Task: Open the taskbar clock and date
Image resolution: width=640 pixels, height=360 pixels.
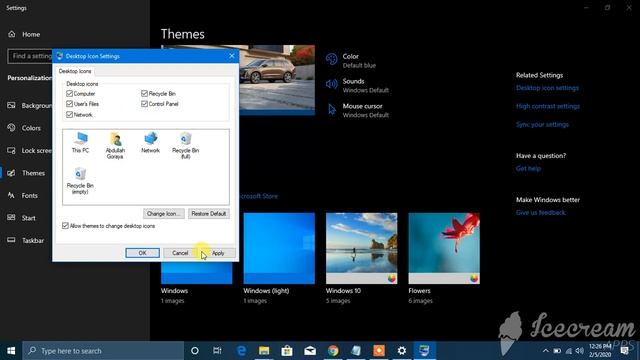Action: (x=600, y=351)
